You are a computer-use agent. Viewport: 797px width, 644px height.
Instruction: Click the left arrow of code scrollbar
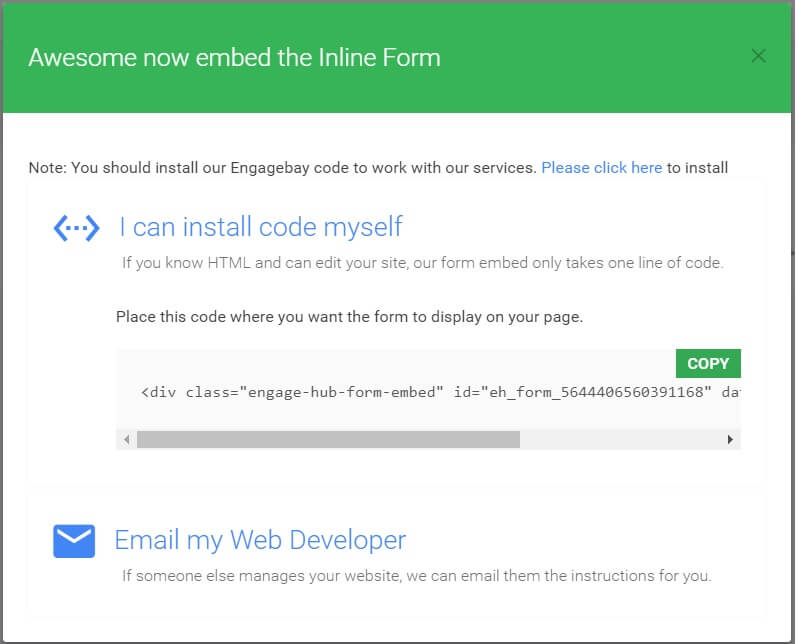tap(127, 439)
